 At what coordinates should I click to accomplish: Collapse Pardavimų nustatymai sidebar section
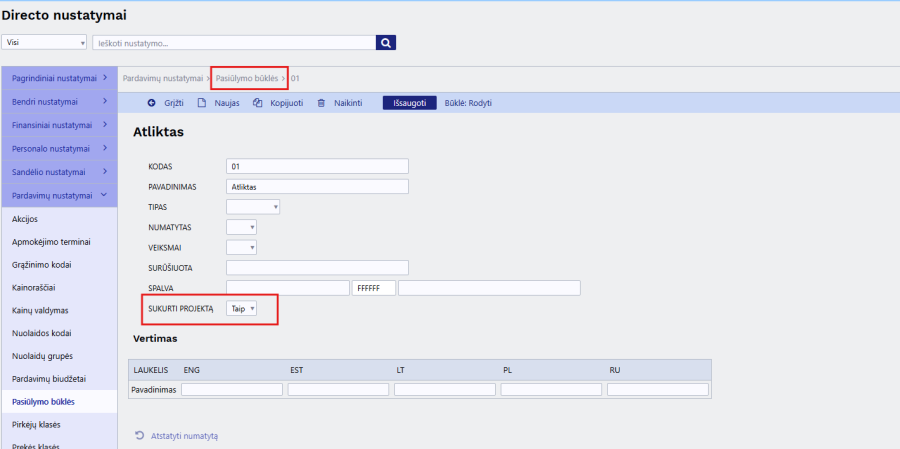point(59,195)
